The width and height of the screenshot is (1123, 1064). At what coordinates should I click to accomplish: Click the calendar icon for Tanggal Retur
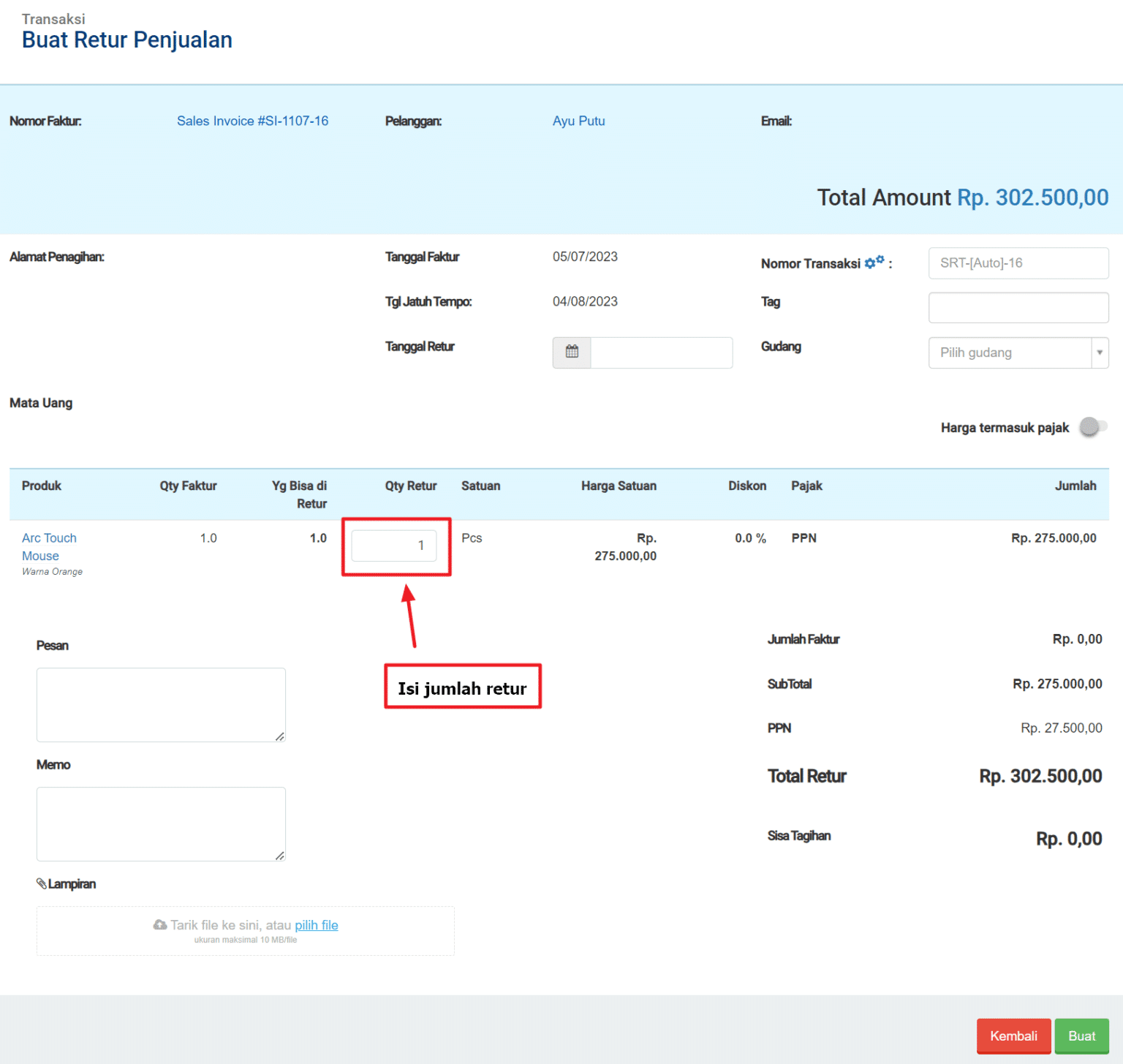[x=572, y=352]
